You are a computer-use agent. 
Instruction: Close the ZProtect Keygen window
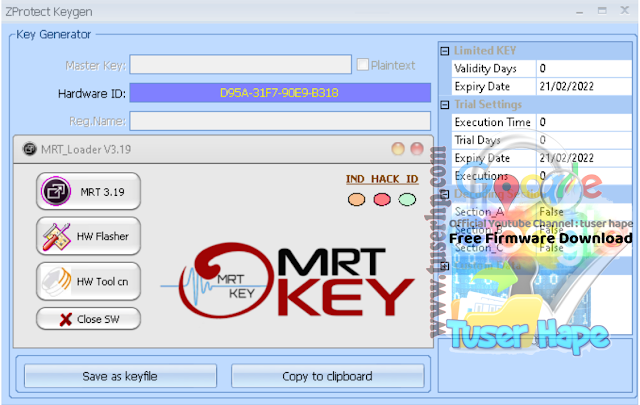624,10
